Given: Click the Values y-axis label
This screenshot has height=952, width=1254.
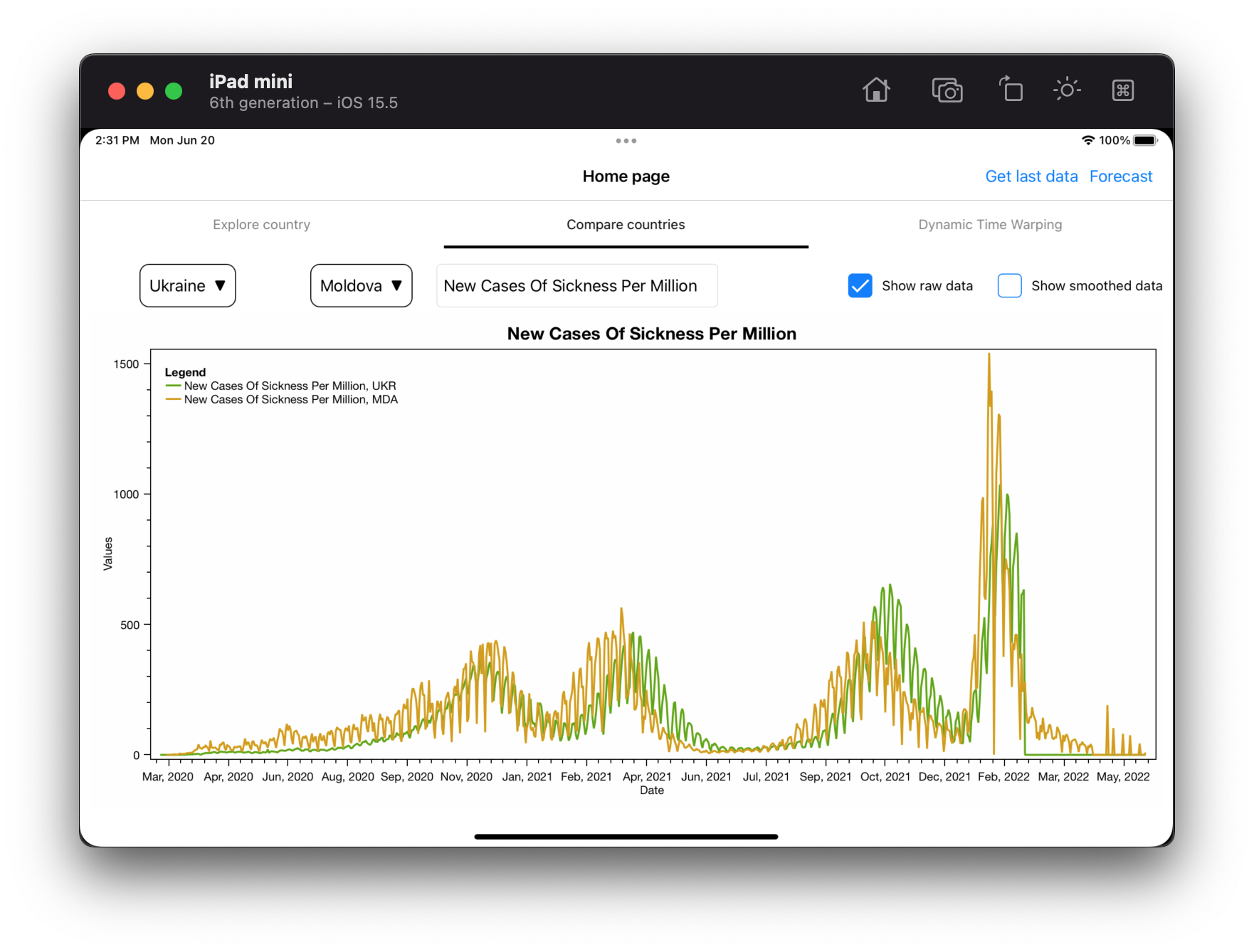Looking at the screenshot, I should (x=108, y=554).
